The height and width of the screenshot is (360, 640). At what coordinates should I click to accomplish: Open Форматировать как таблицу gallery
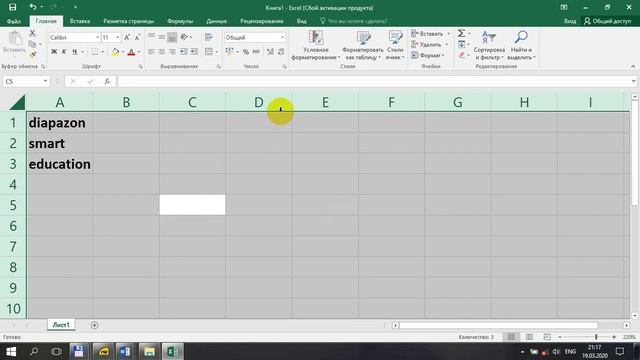[362, 45]
